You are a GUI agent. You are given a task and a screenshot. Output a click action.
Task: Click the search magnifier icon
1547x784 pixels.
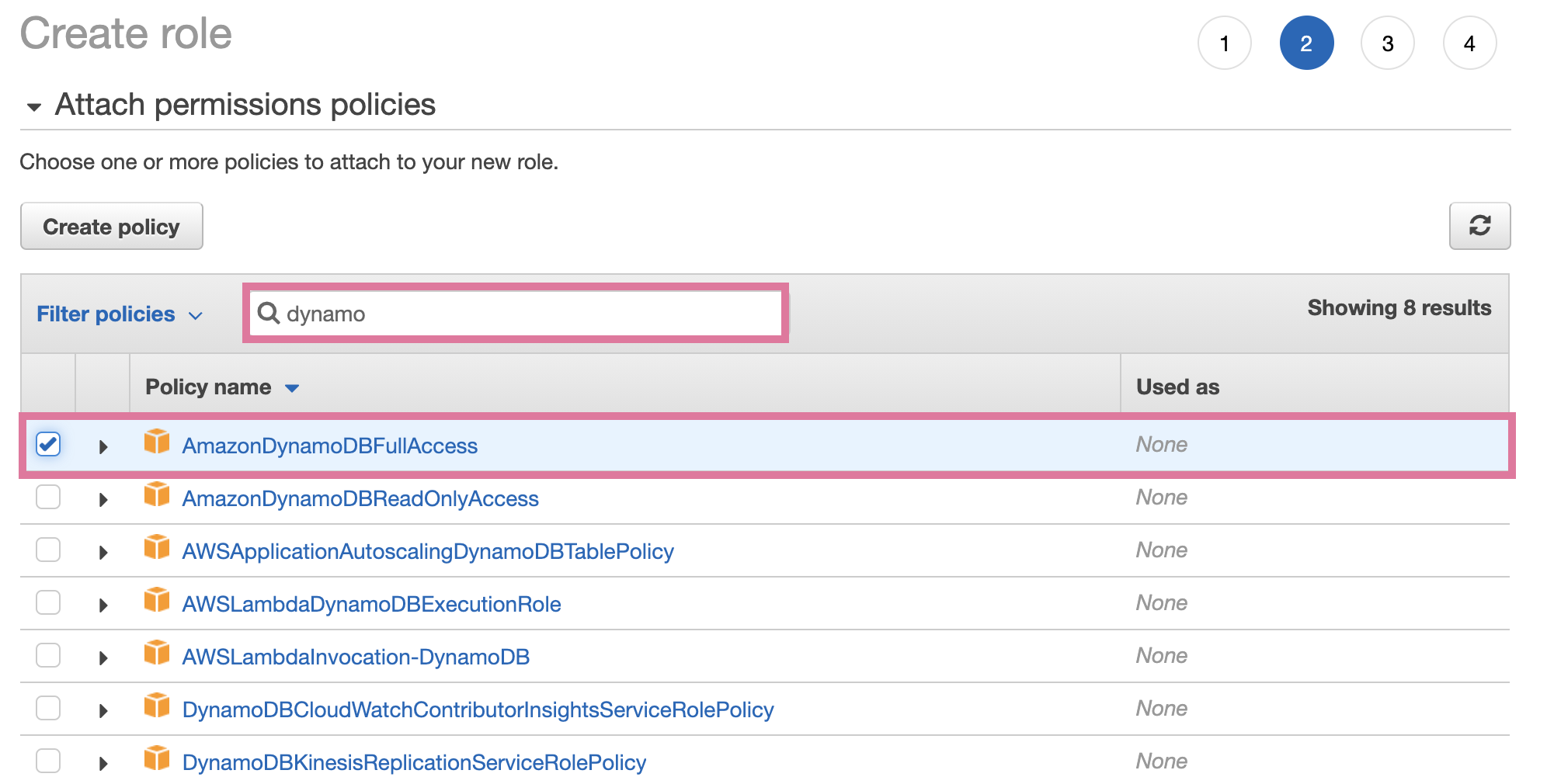(269, 313)
